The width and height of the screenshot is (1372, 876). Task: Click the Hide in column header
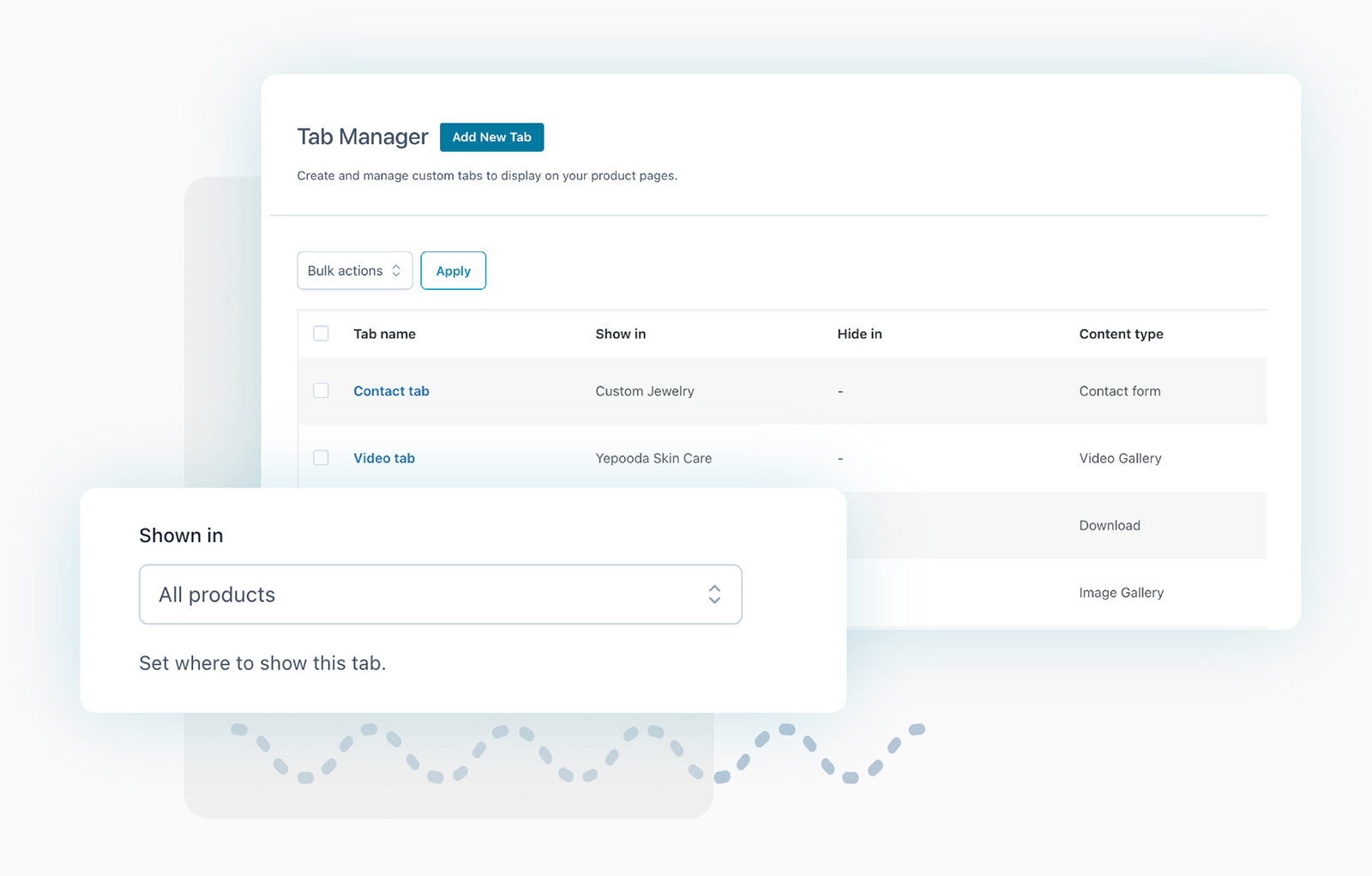pos(858,334)
